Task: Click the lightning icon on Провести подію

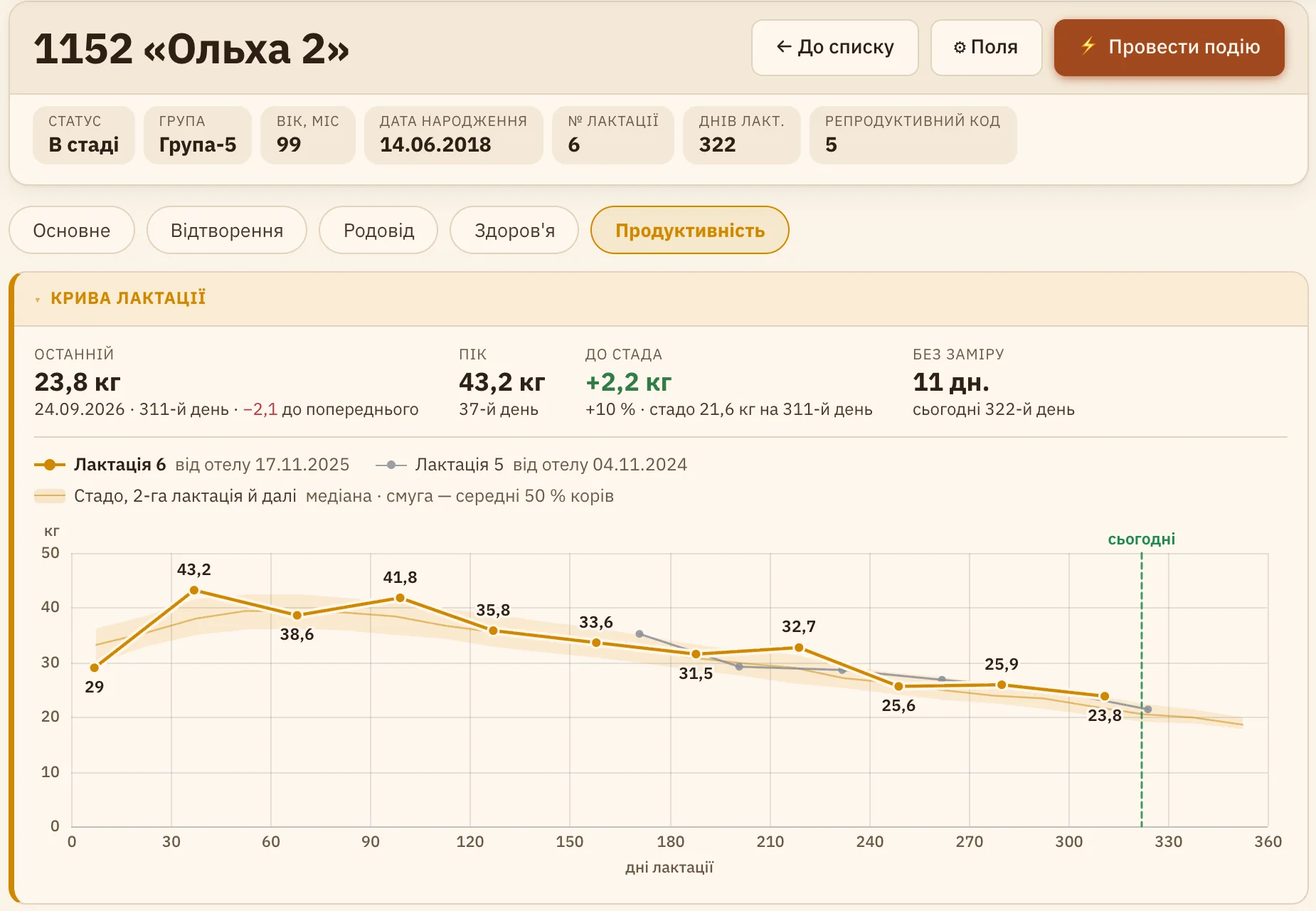Action: (x=1088, y=46)
